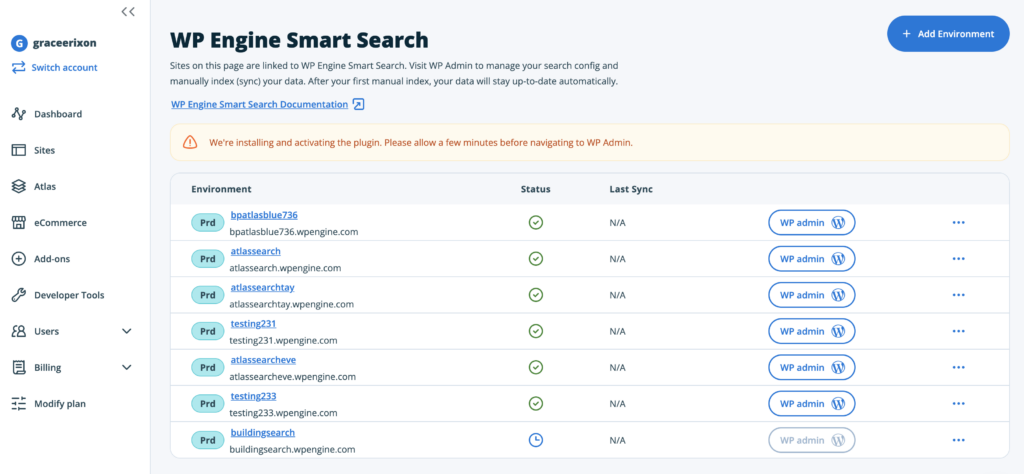The width and height of the screenshot is (1024, 474).
Task: Click the graceerixon avatar icon
Action: click(x=18, y=43)
